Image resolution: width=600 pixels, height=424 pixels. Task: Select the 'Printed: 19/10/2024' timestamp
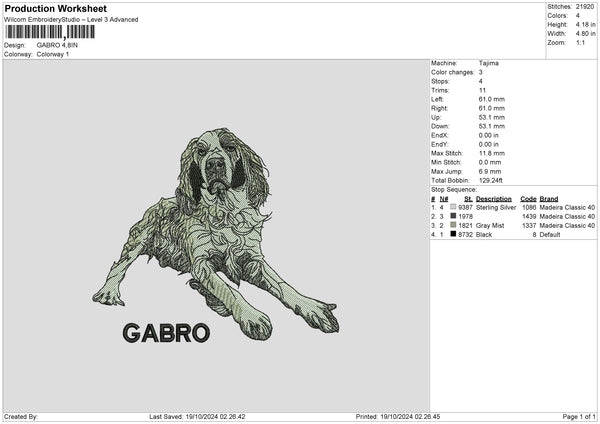398,417
